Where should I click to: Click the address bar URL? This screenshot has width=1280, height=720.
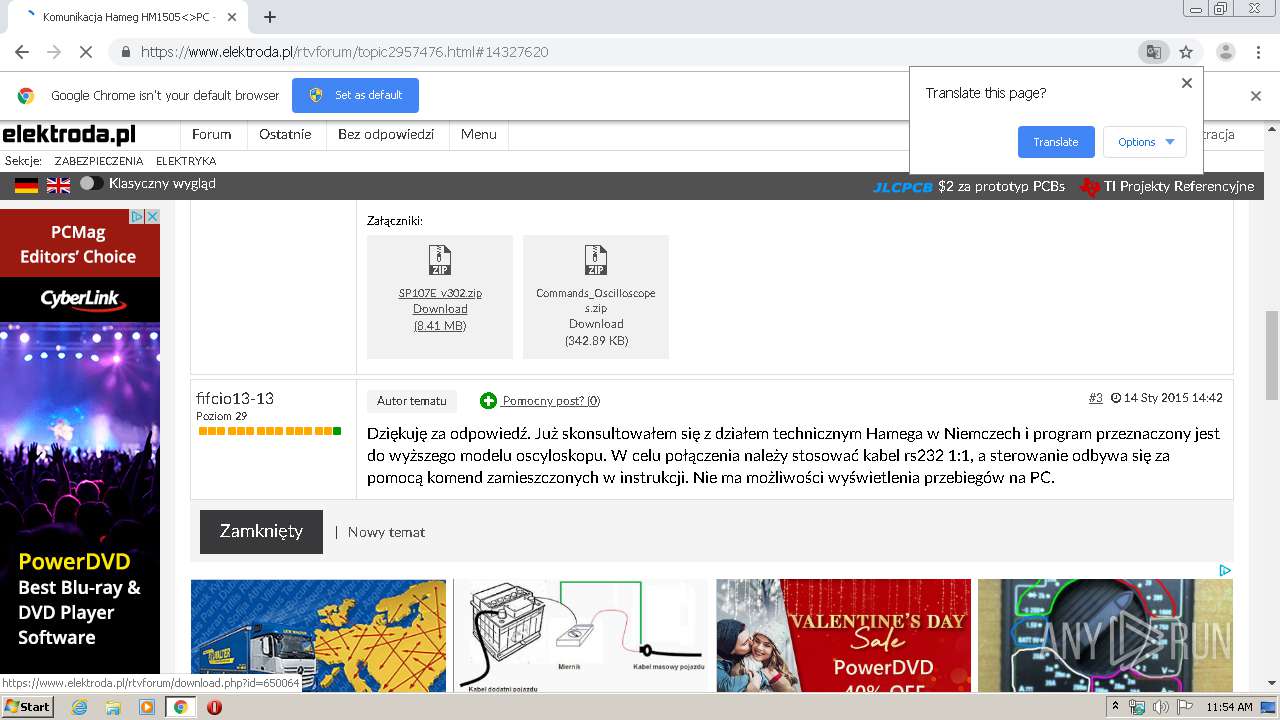tap(344, 52)
